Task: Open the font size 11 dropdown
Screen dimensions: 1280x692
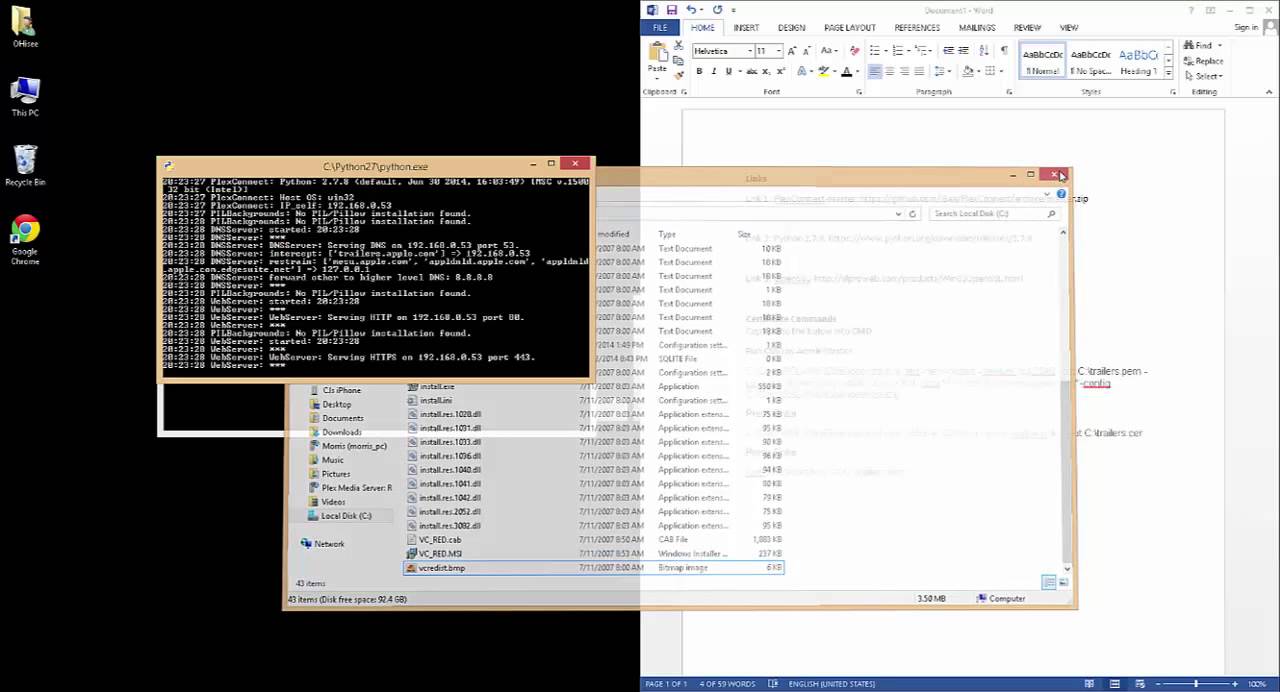Action: (778, 51)
